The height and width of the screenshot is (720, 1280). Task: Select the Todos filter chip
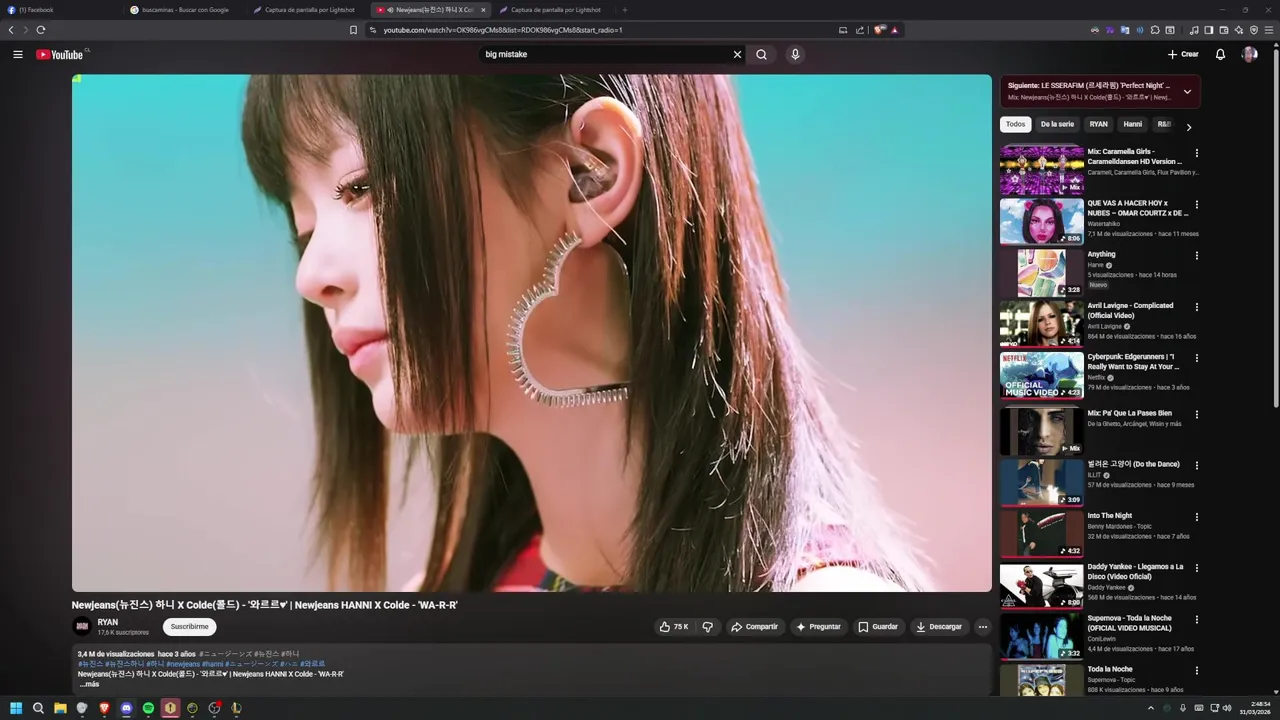(1015, 124)
